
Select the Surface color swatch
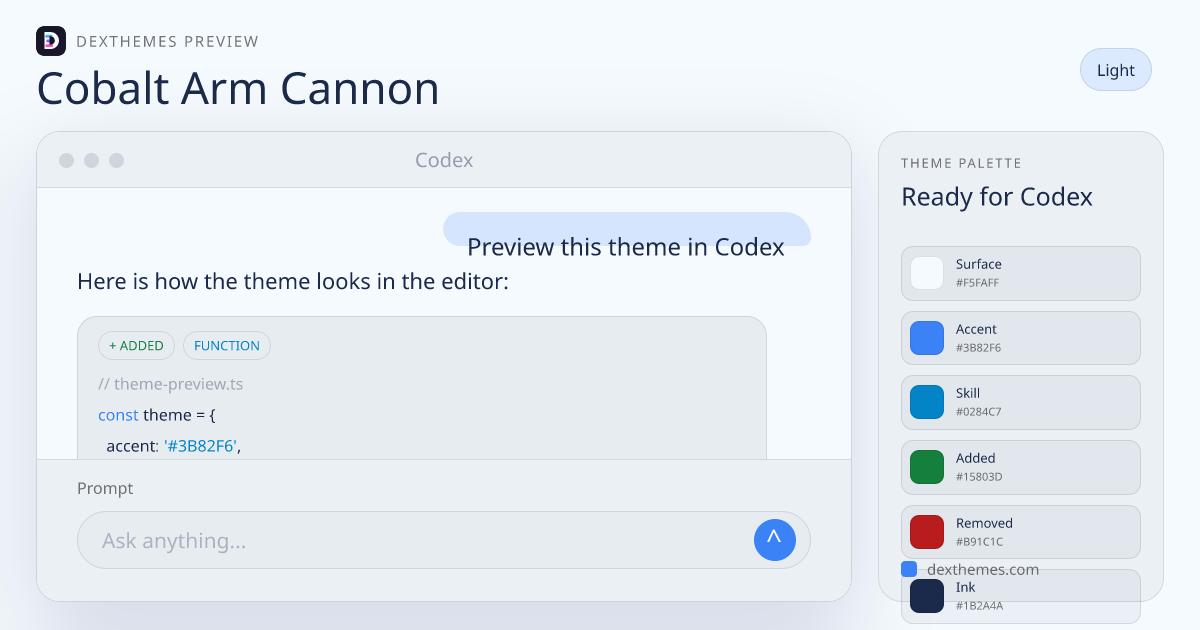pos(927,273)
